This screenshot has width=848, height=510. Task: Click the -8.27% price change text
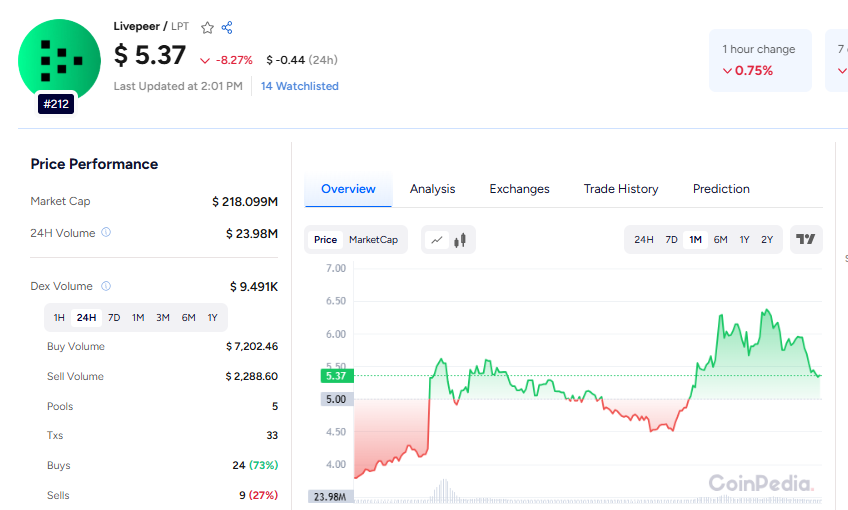234,60
